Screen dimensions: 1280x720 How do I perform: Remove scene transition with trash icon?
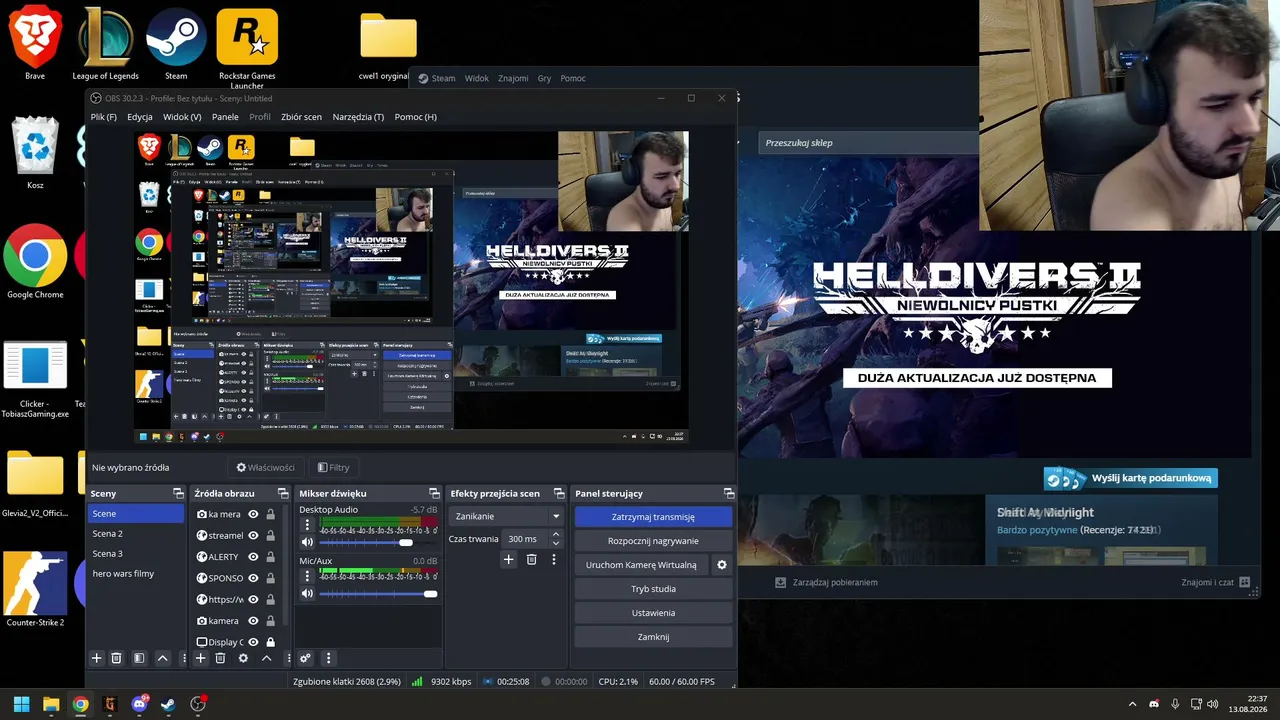(x=531, y=560)
